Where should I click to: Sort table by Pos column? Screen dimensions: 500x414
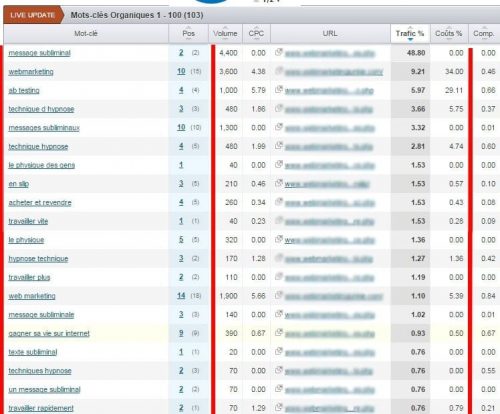tap(188, 34)
